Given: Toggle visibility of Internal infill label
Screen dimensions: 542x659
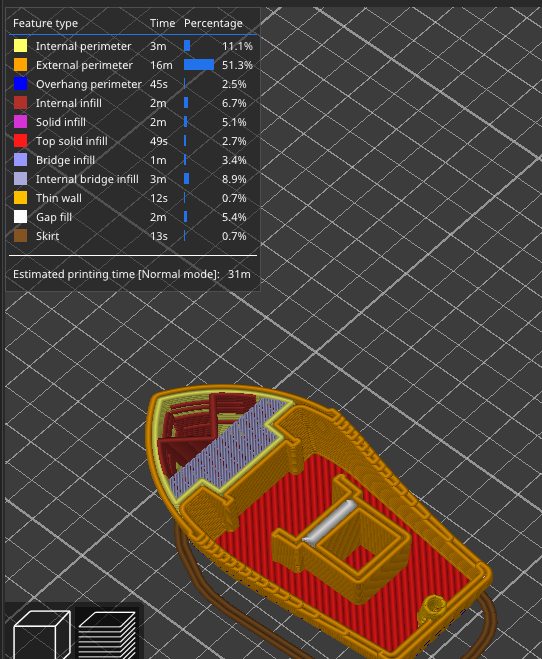Looking at the screenshot, I should (x=68, y=103).
